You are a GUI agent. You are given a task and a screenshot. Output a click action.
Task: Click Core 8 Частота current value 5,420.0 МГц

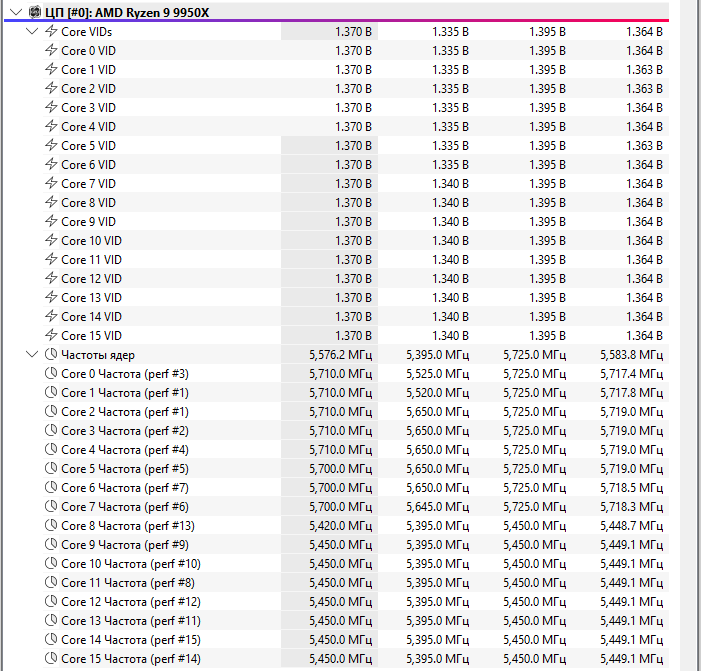(x=340, y=526)
